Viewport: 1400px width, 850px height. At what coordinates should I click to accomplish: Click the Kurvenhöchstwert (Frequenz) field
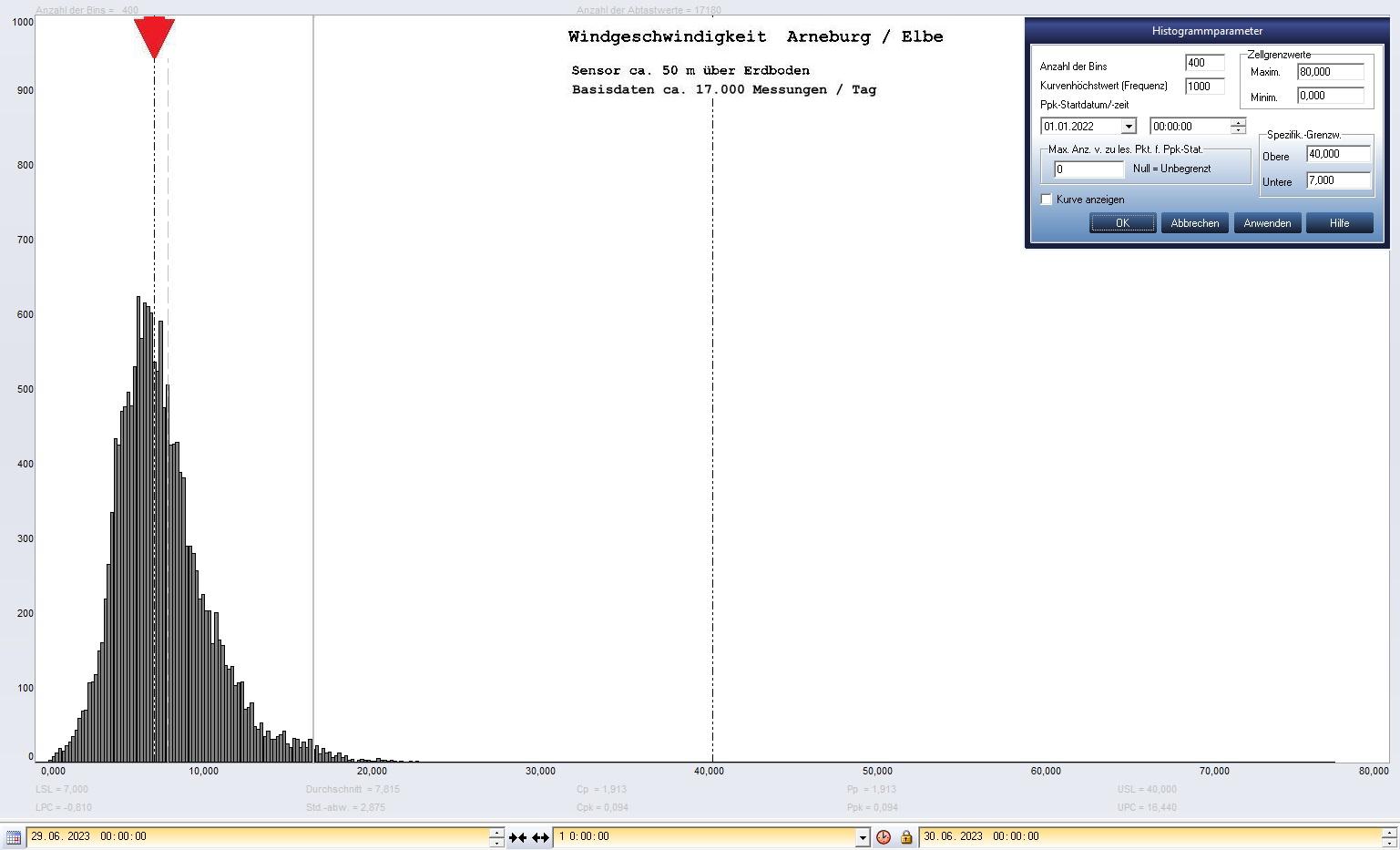coord(1204,86)
